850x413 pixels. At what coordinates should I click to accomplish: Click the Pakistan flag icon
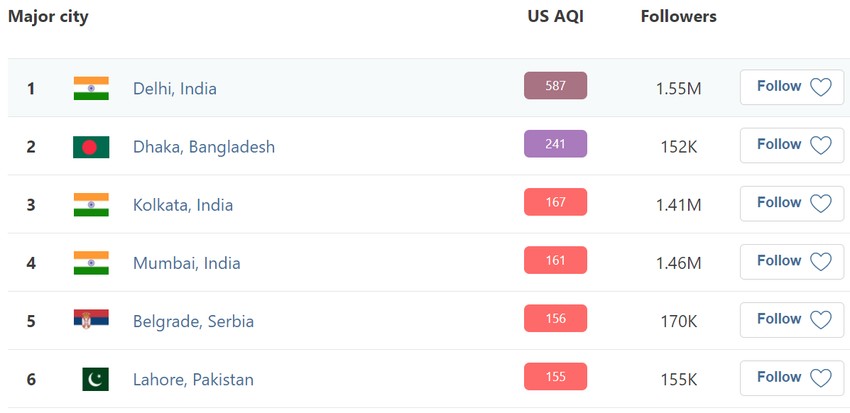95,379
